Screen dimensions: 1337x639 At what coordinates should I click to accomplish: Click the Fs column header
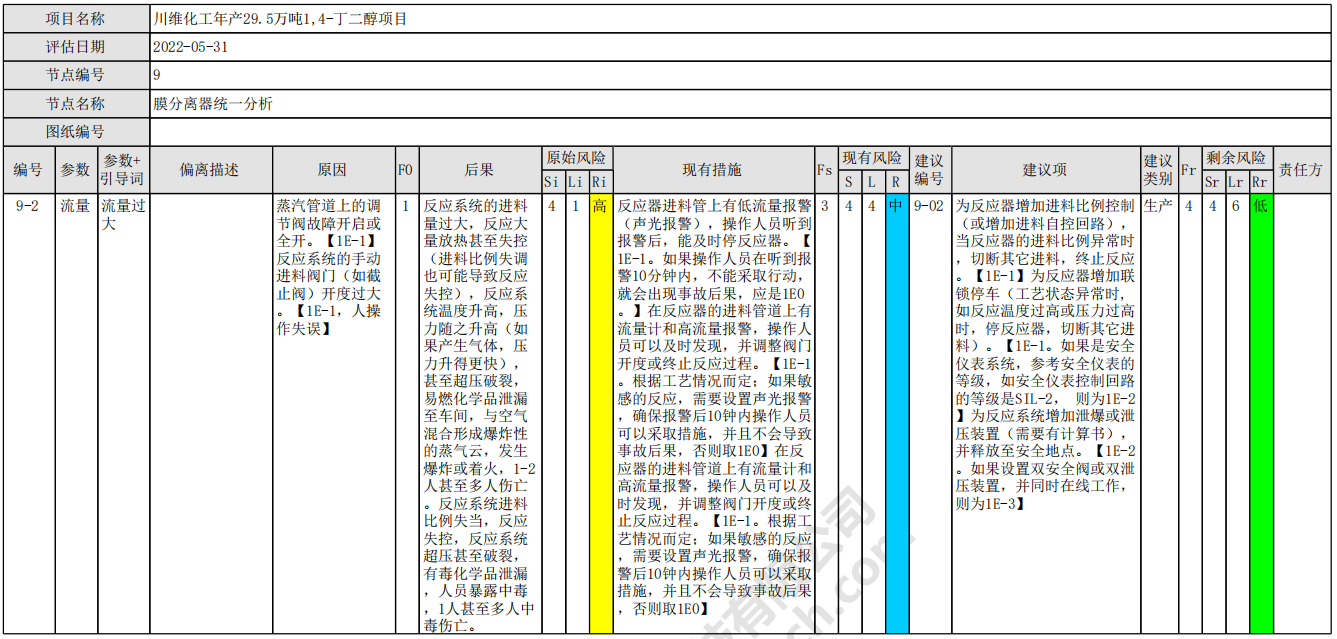coord(824,170)
